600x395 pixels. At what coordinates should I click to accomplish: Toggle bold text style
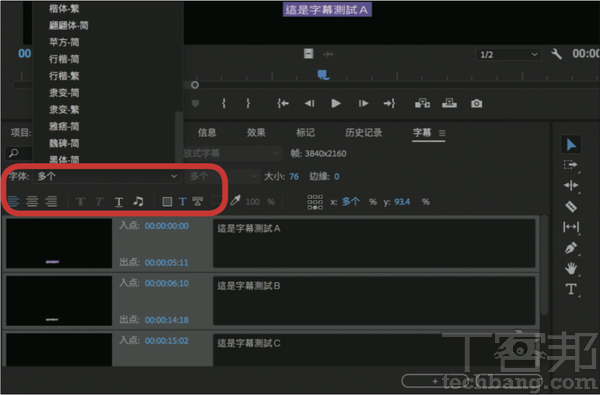click(x=80, y=201)
